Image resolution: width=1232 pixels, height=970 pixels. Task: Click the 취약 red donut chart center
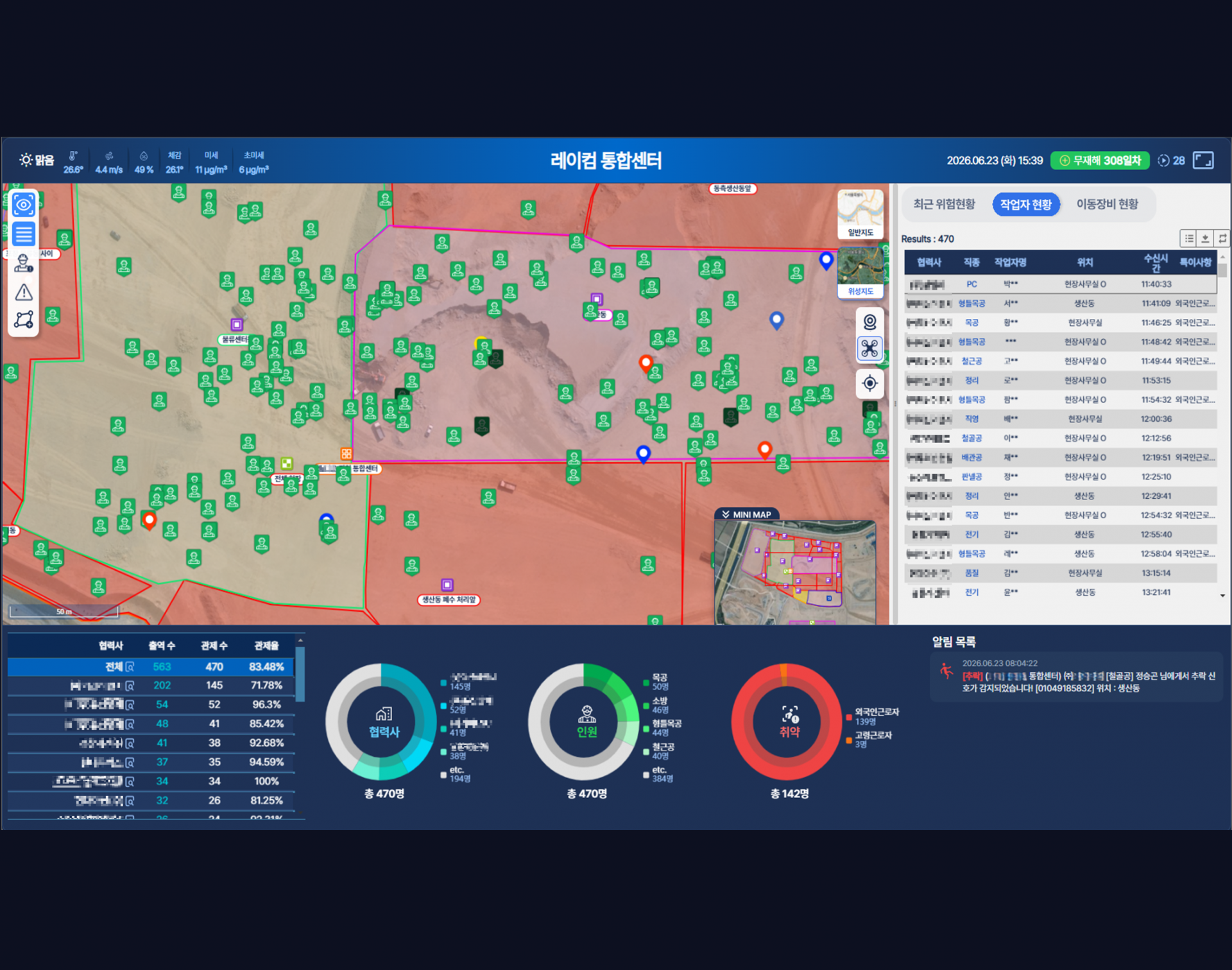pos(789,722)
